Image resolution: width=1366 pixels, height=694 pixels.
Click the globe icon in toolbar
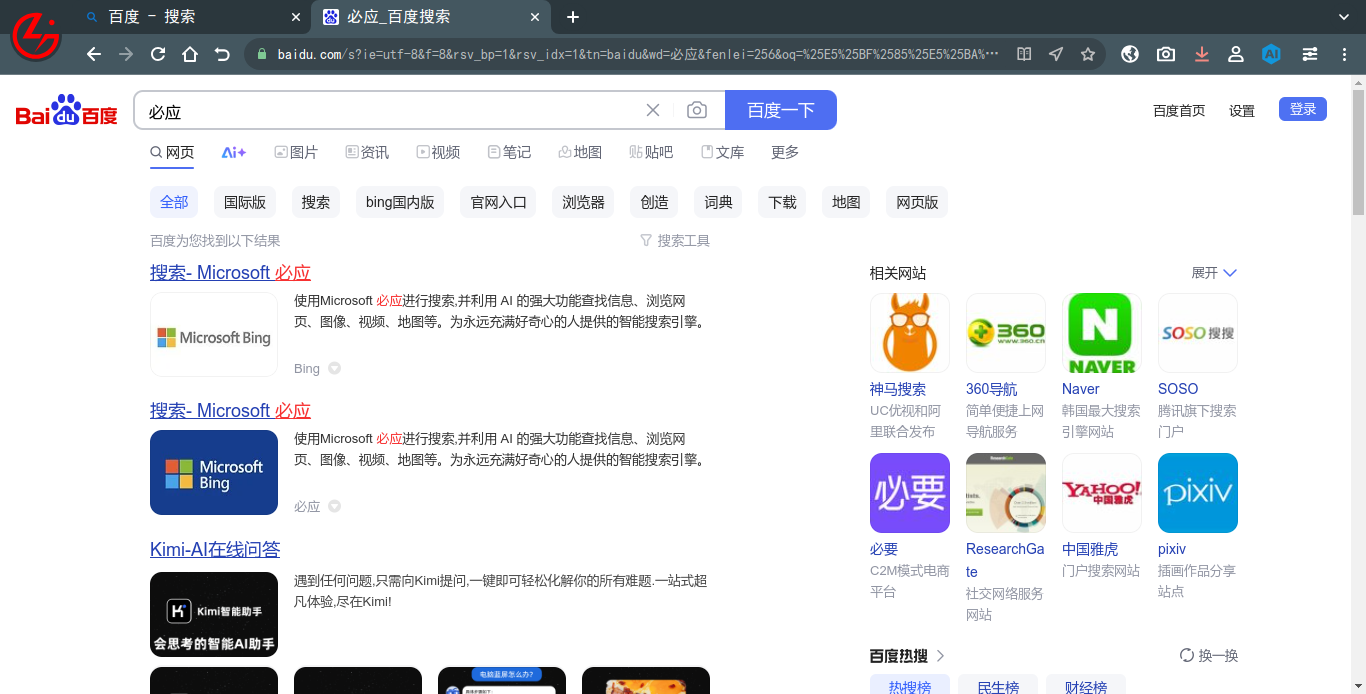[x=1130, y=54]
